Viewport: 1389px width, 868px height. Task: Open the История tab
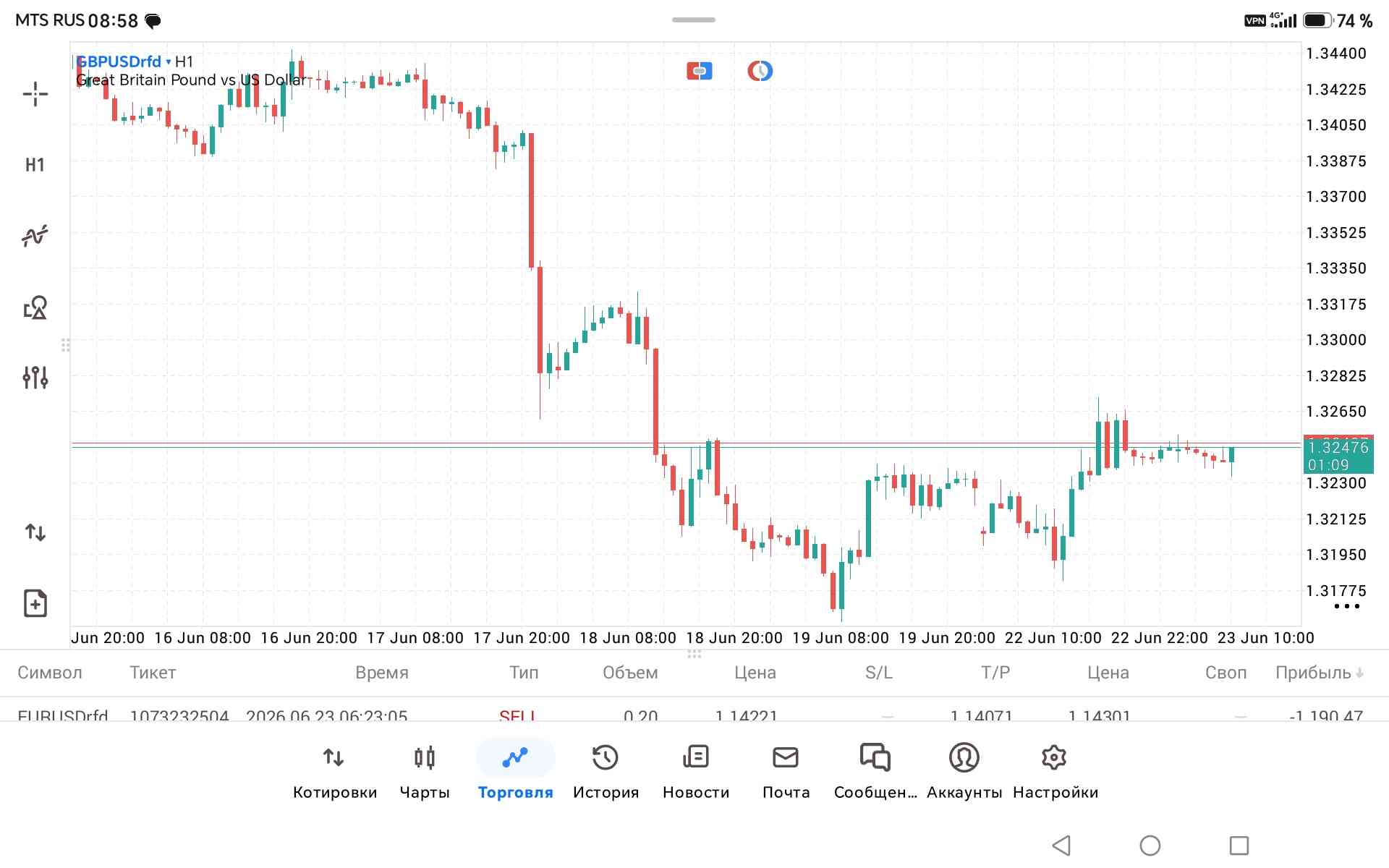[606, 773]
